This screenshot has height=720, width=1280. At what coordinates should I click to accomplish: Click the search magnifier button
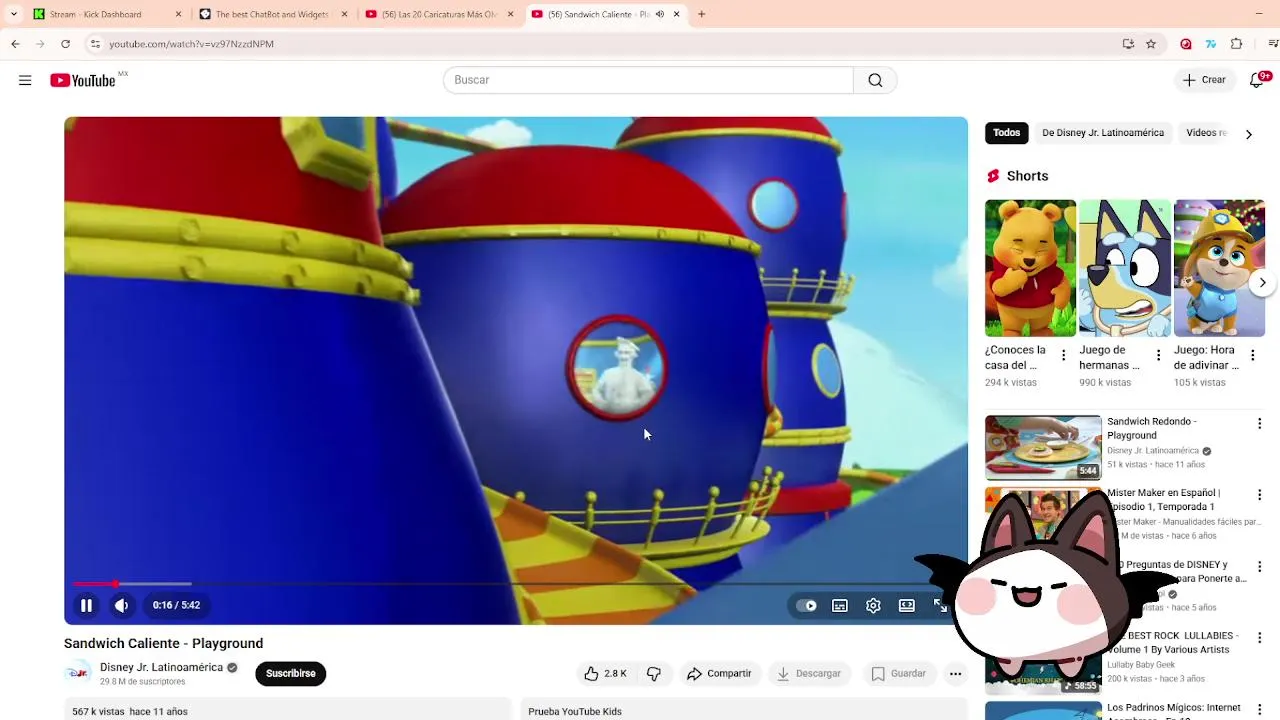tap(875, 80)
